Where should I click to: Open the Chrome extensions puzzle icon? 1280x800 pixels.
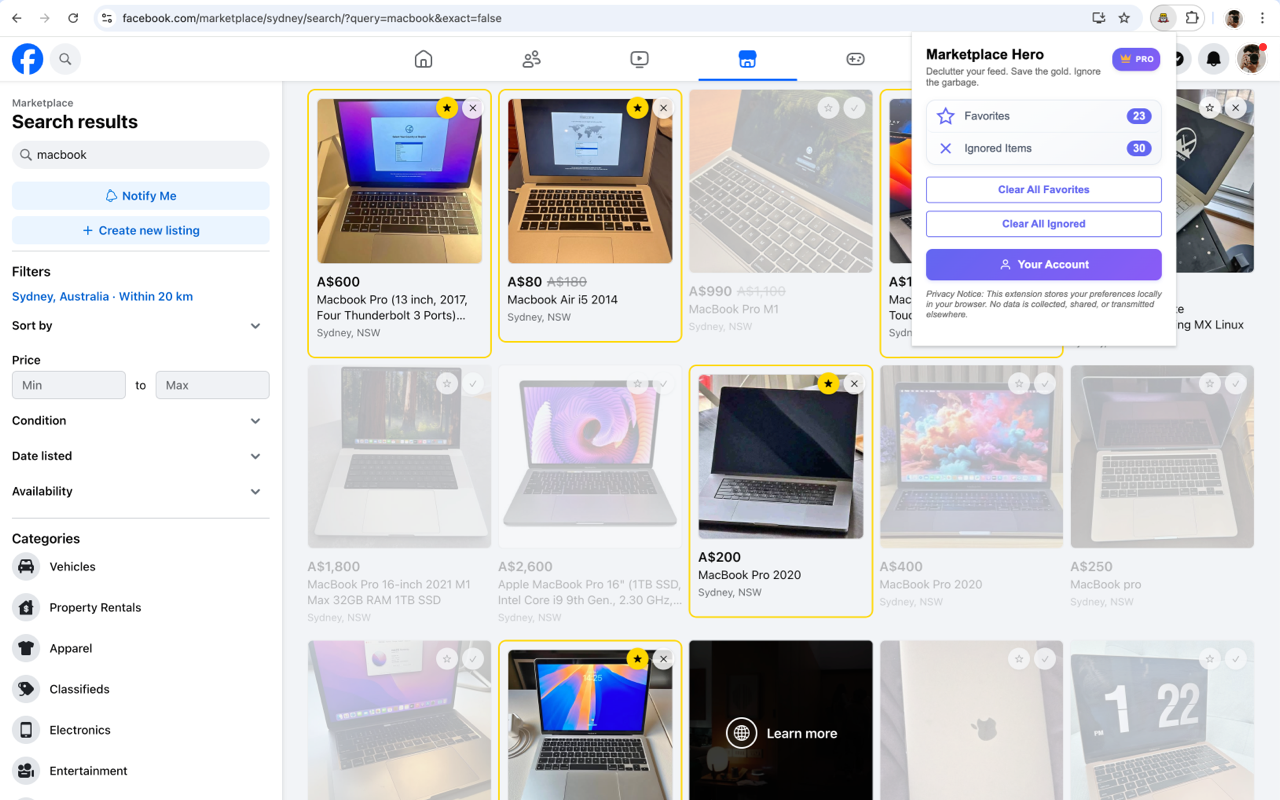[x=1192, y=18]
